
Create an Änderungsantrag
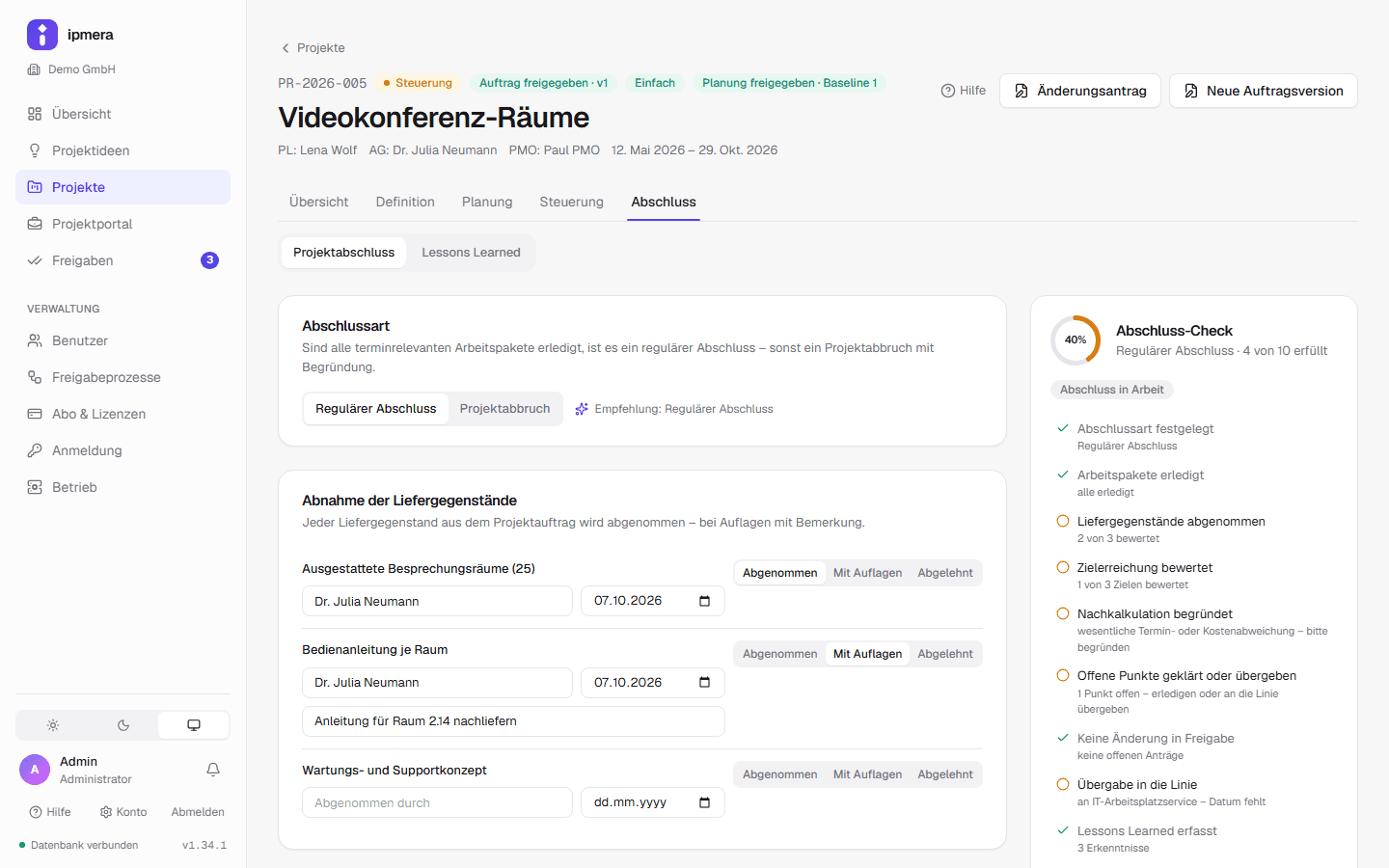1080,91
